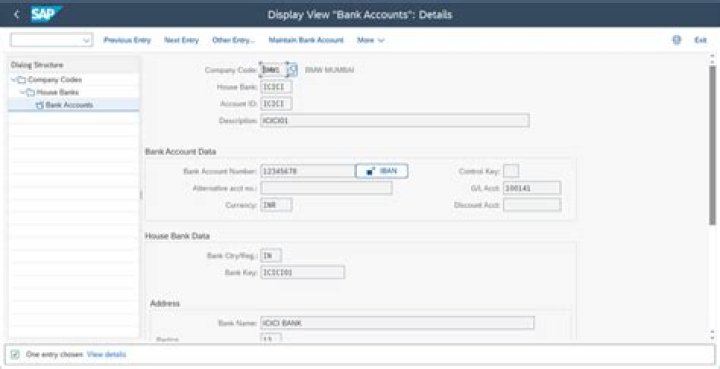Go back using the back arrow
This screenshot has width=720, height=369.
pos(17,14)
